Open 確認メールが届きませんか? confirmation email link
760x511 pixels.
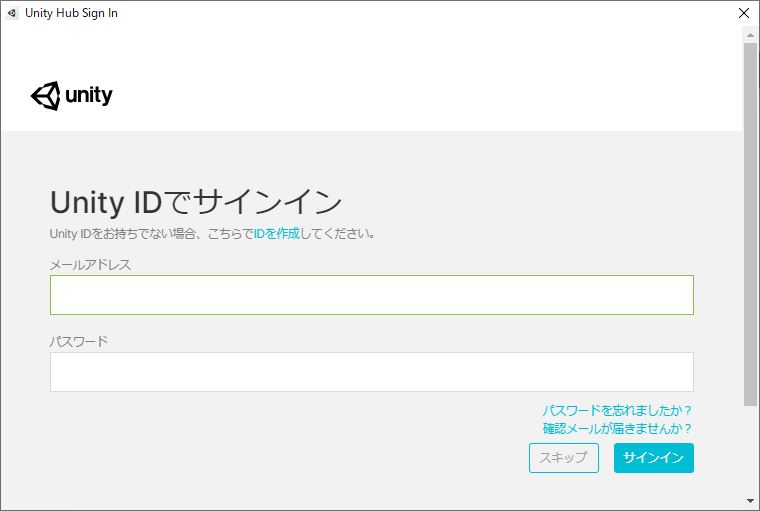coord(617,429)
